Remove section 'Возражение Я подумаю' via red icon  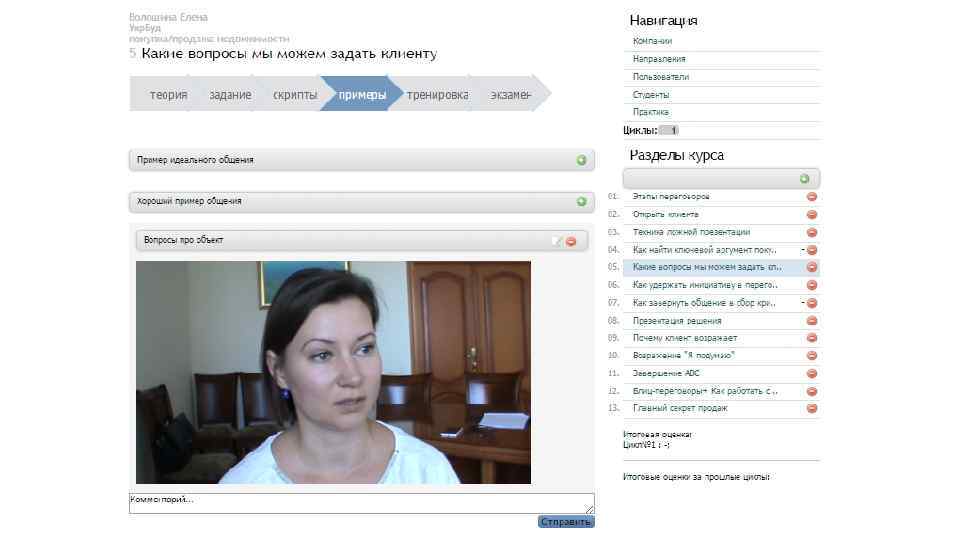tap(812, 355)
